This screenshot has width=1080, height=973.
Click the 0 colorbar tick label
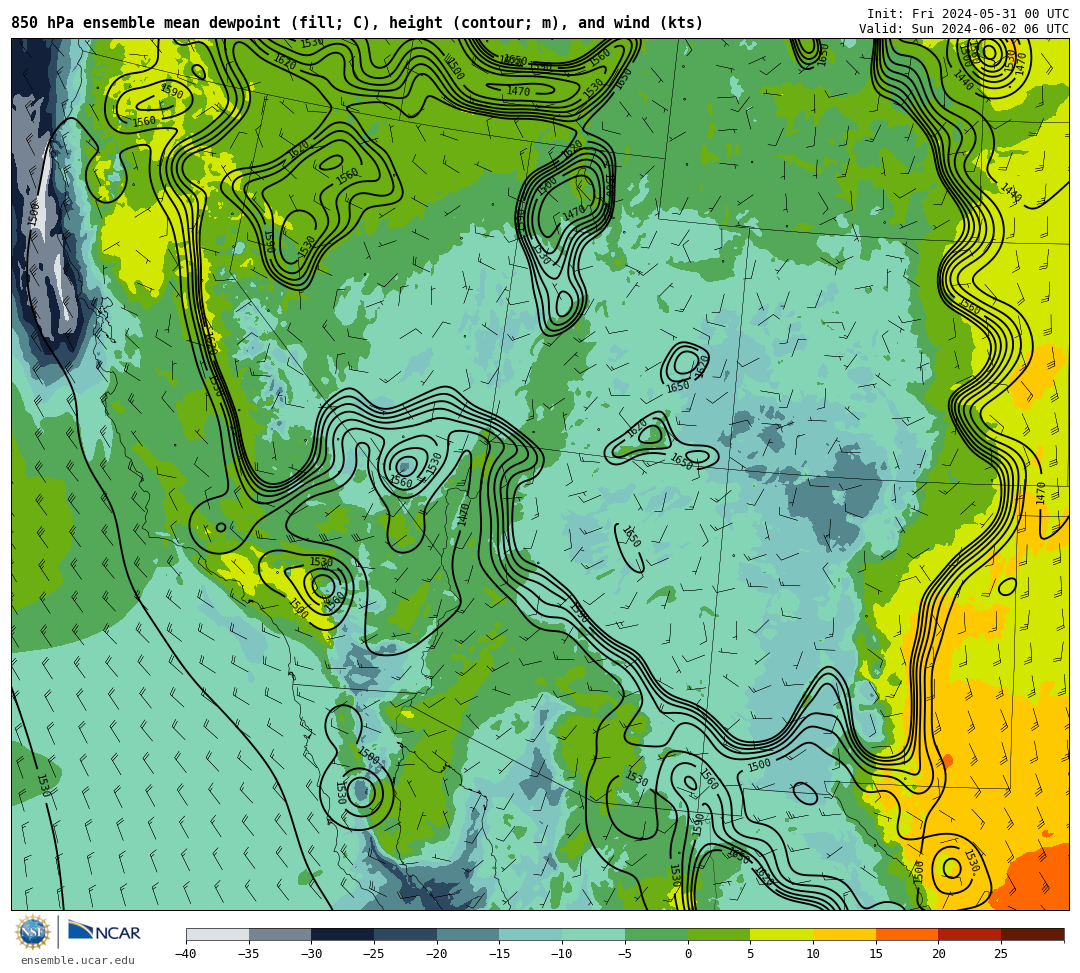tap(688, 954)
